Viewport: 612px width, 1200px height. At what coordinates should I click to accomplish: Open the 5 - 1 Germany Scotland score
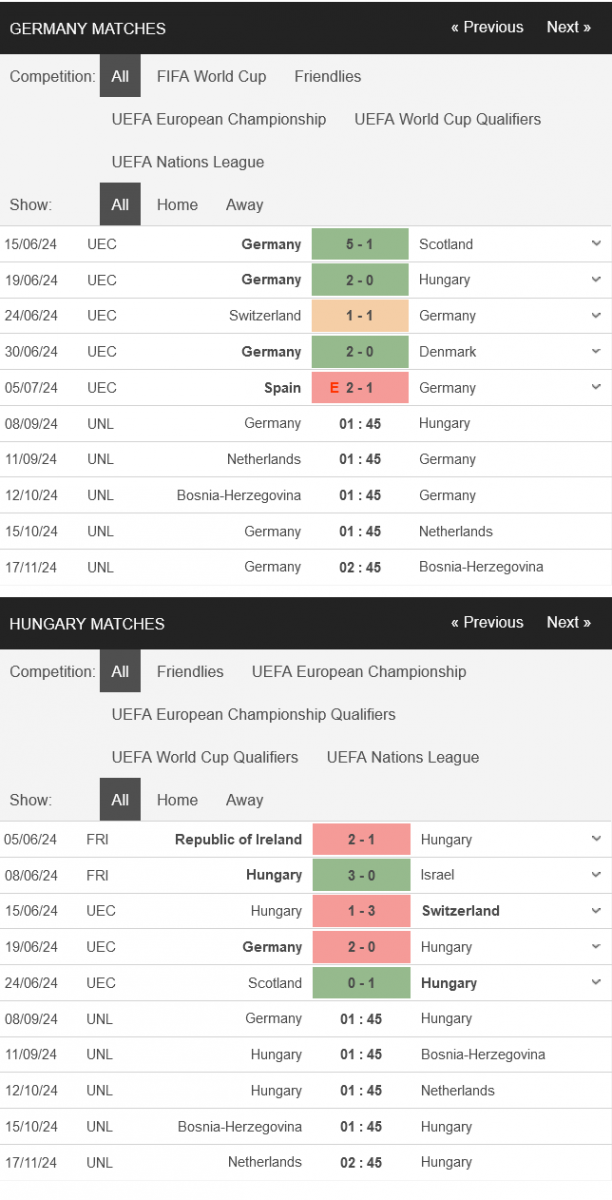coord(360,244)
